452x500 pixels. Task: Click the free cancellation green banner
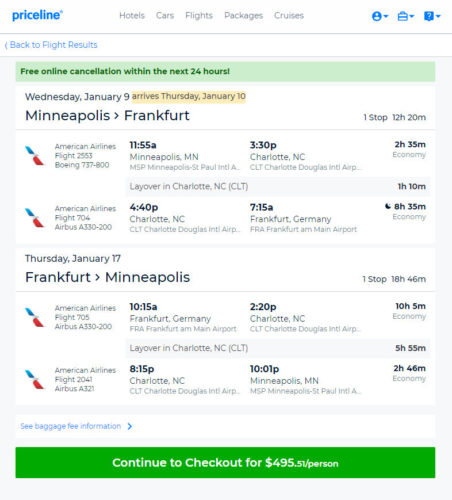coord(225,71)
